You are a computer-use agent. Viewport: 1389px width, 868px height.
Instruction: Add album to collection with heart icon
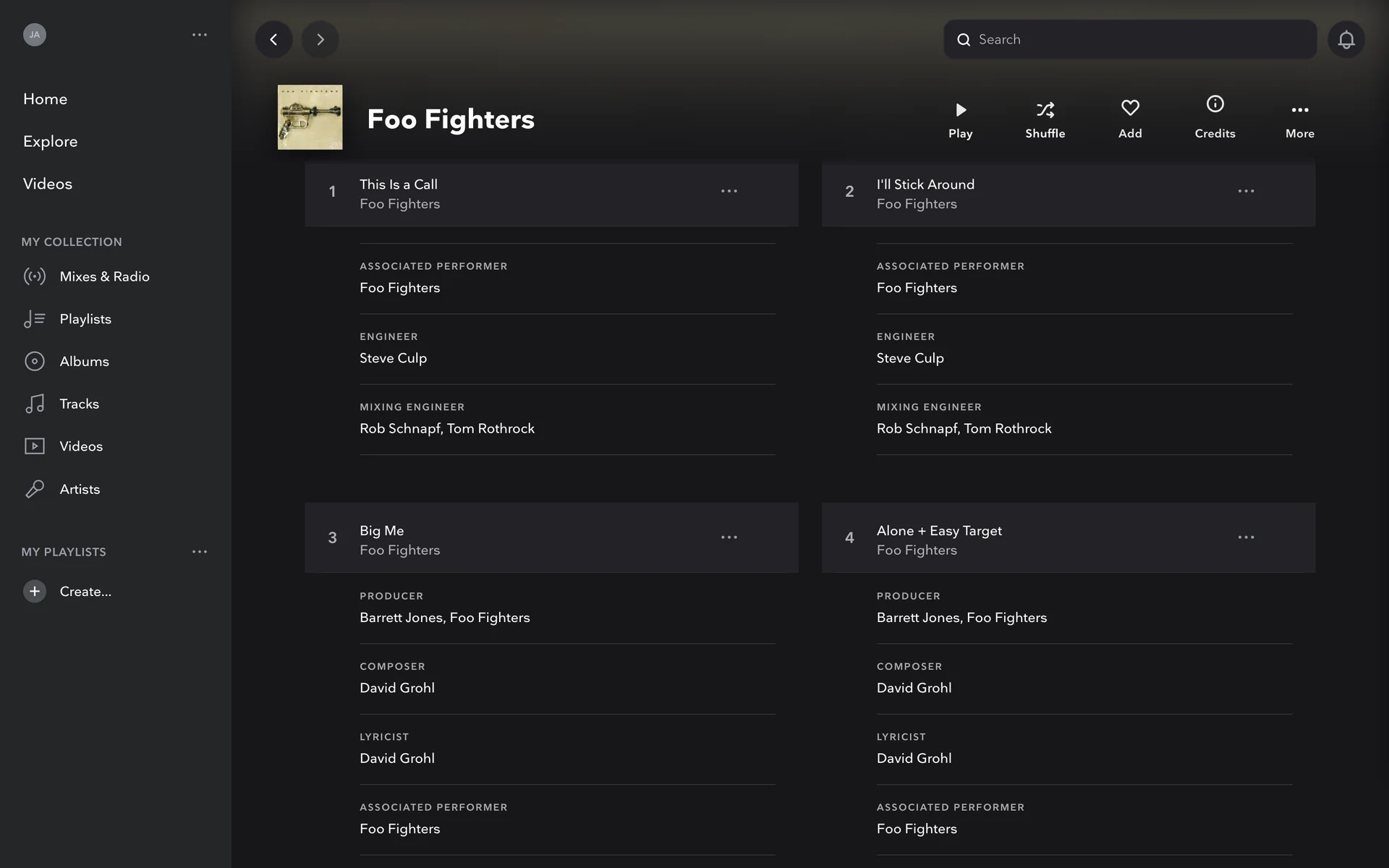[1129, 119]
